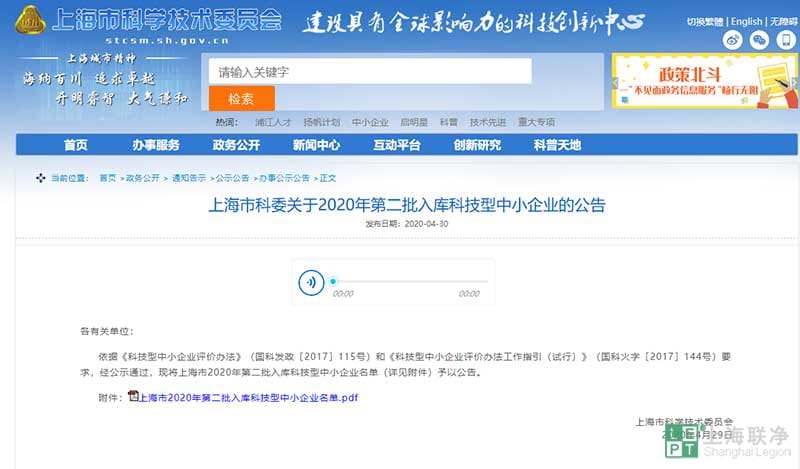The width and height of the screenshot is (800, 469).
Task: Click the article title about 2020年第二批
Action: 407,205
